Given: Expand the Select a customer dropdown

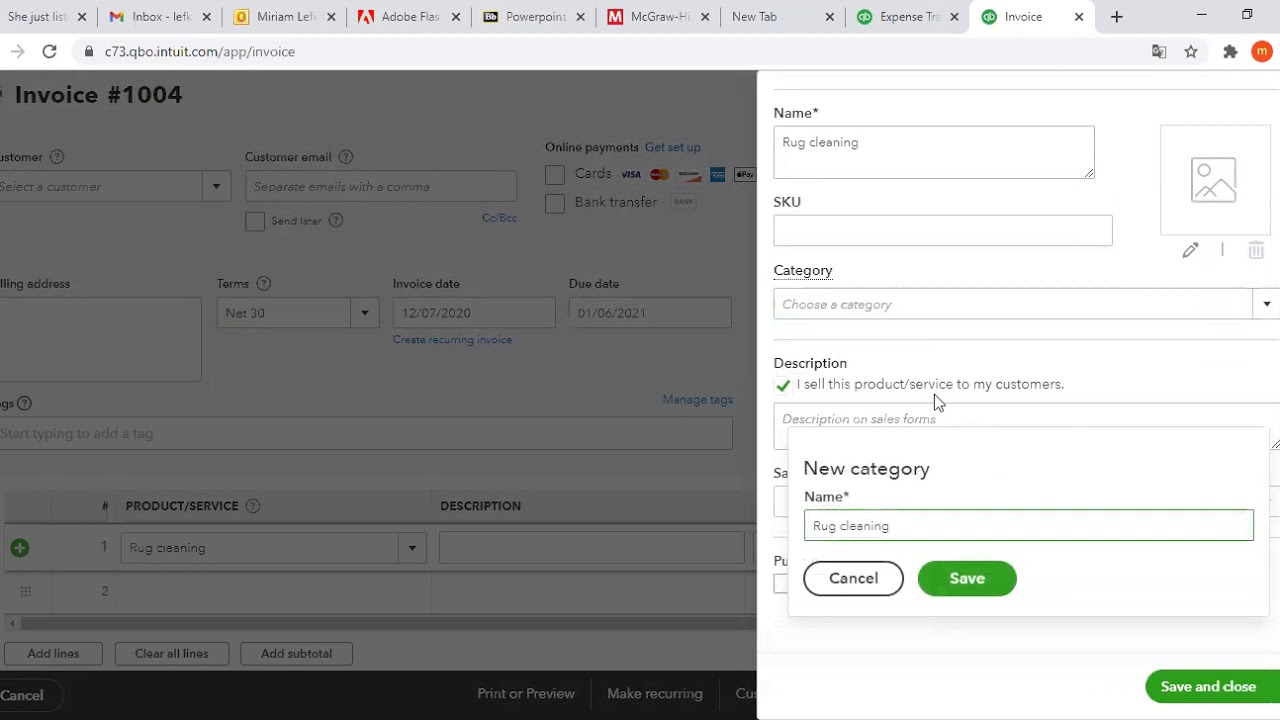Looking at the screenshot, I should pyautogui.click(x=216, y=187).
